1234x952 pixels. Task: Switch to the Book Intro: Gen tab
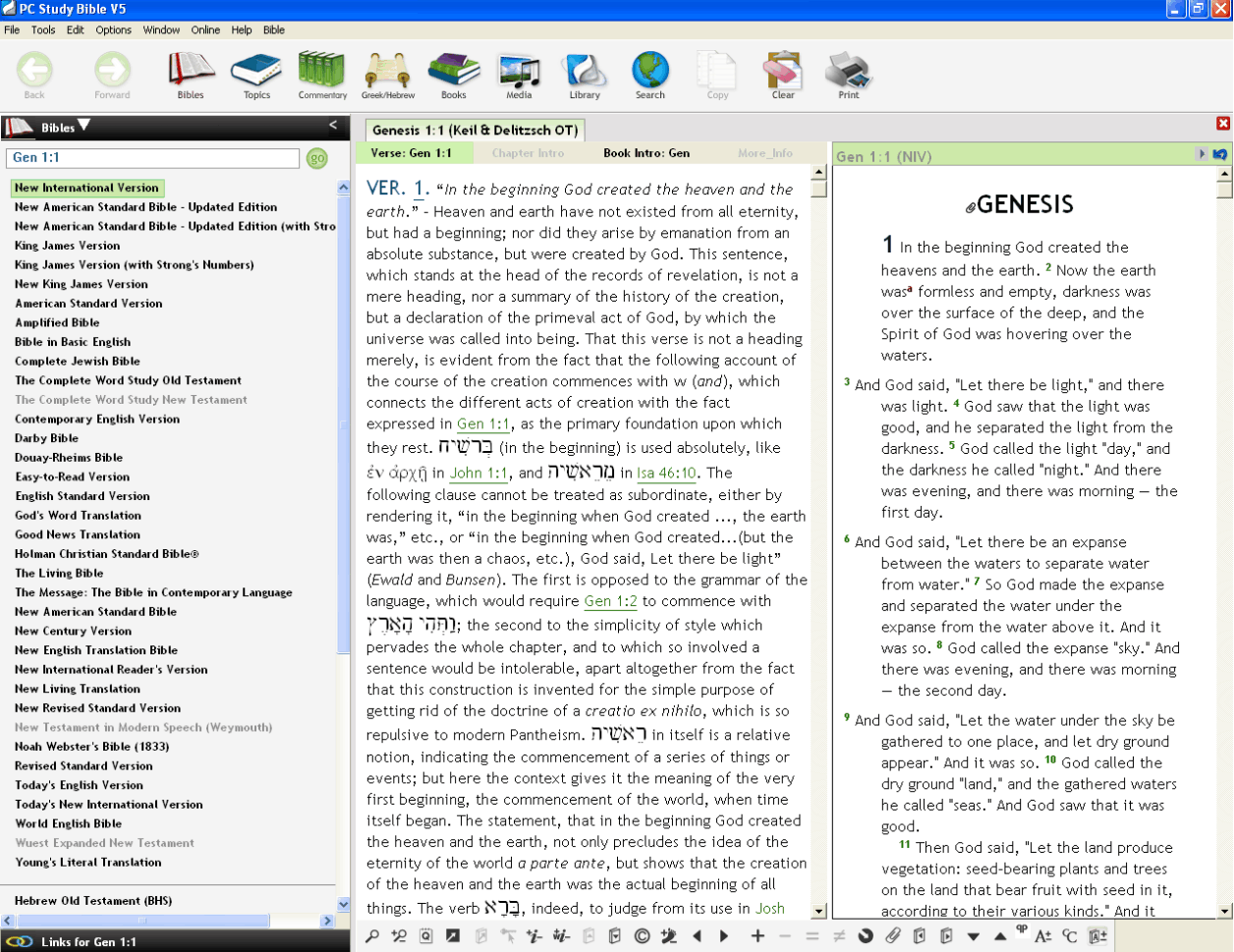tap(646, 153)
